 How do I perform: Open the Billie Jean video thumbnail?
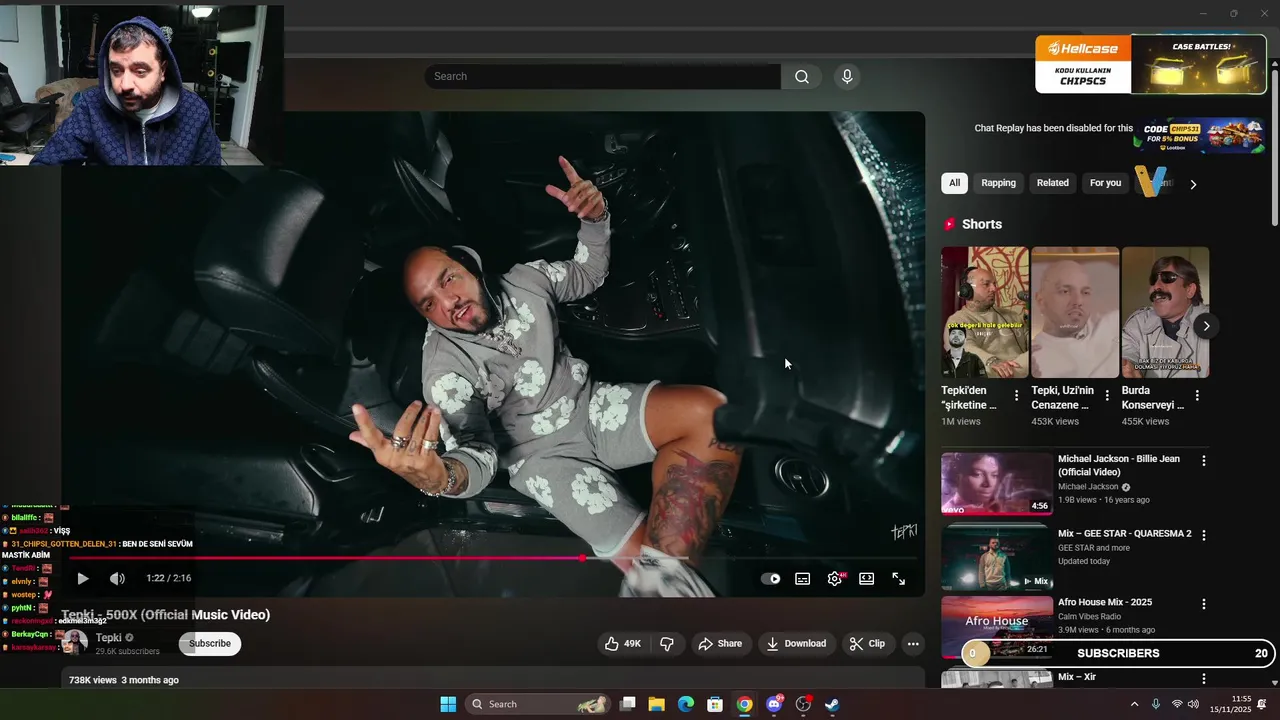[x=997, y=484]
